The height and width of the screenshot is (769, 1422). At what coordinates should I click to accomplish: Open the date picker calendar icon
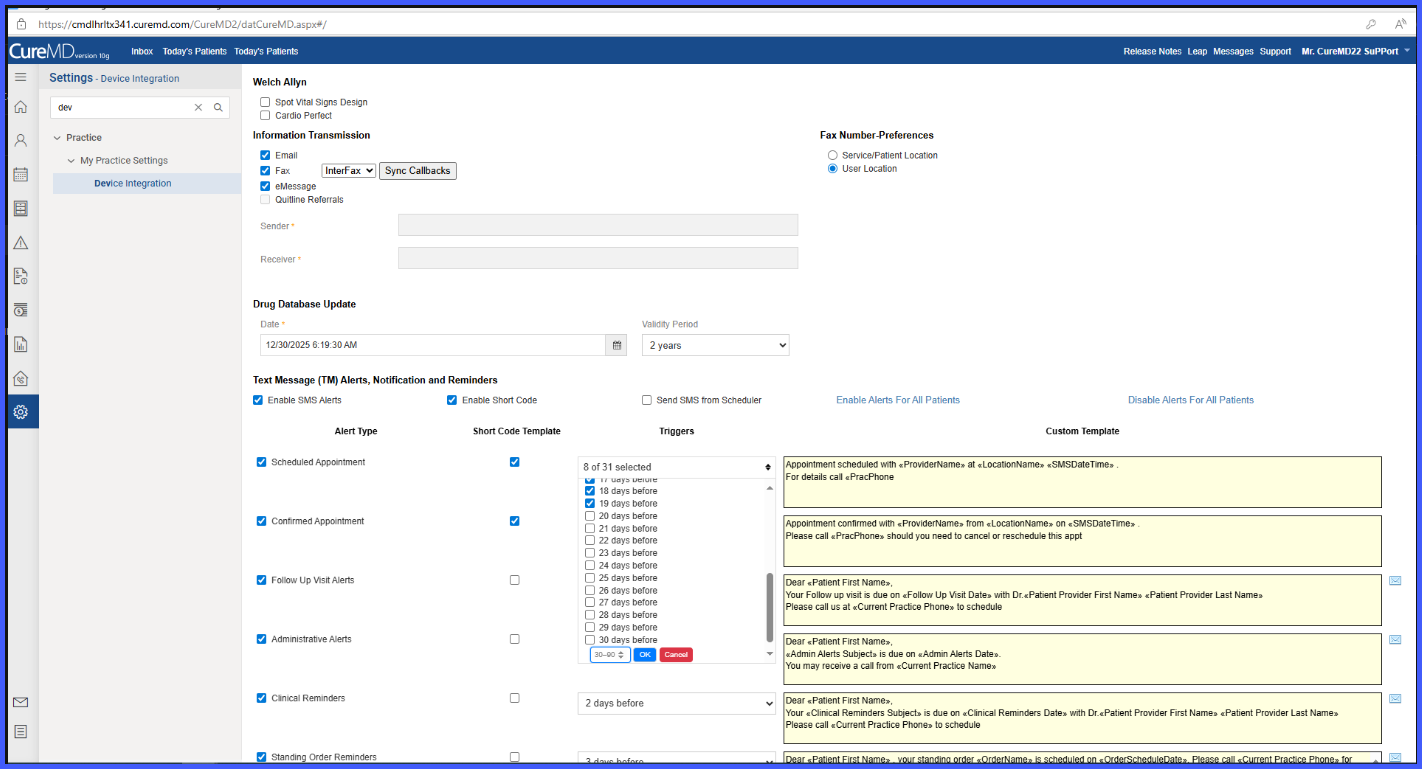tap(618, 345)
